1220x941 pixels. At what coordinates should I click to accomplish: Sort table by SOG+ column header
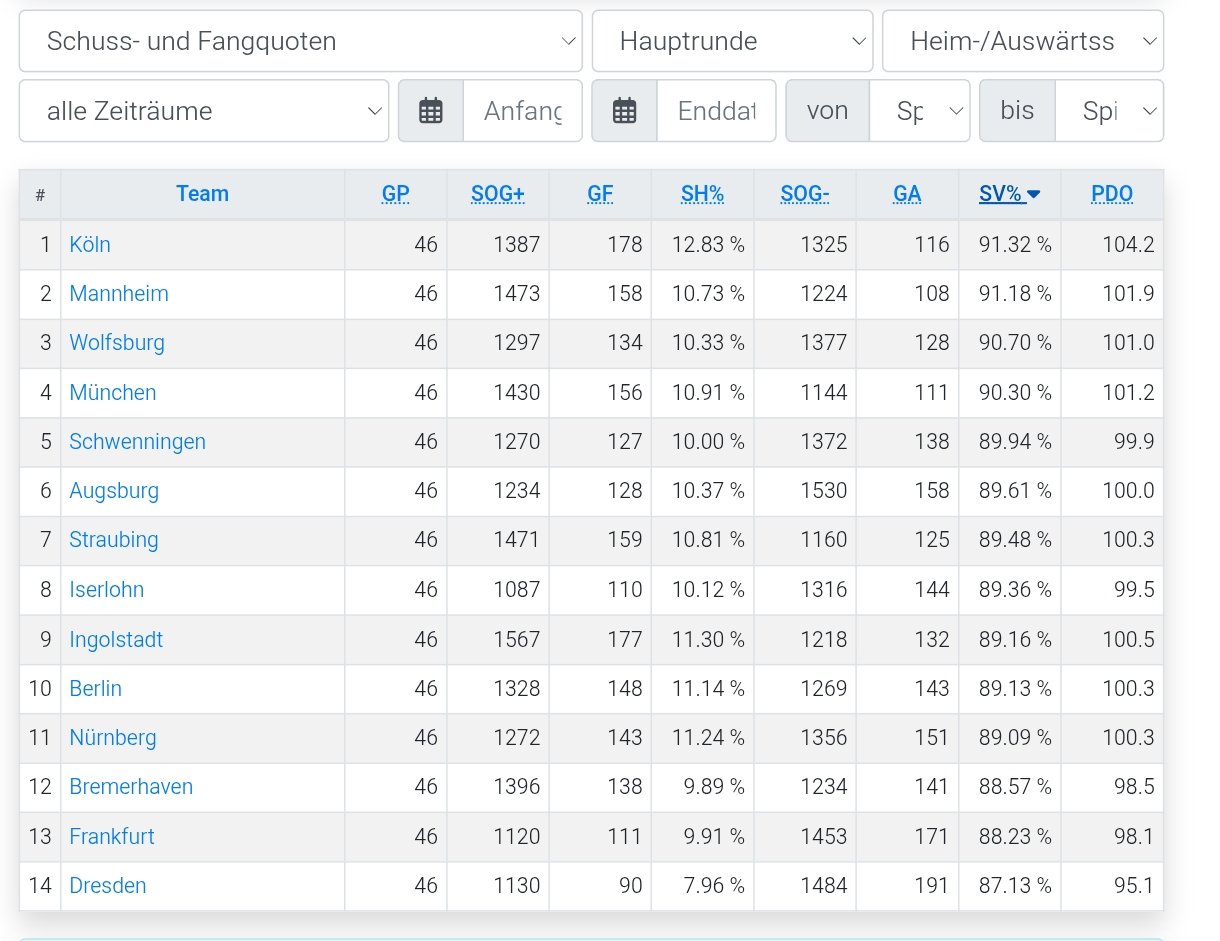tap(497, 194)
